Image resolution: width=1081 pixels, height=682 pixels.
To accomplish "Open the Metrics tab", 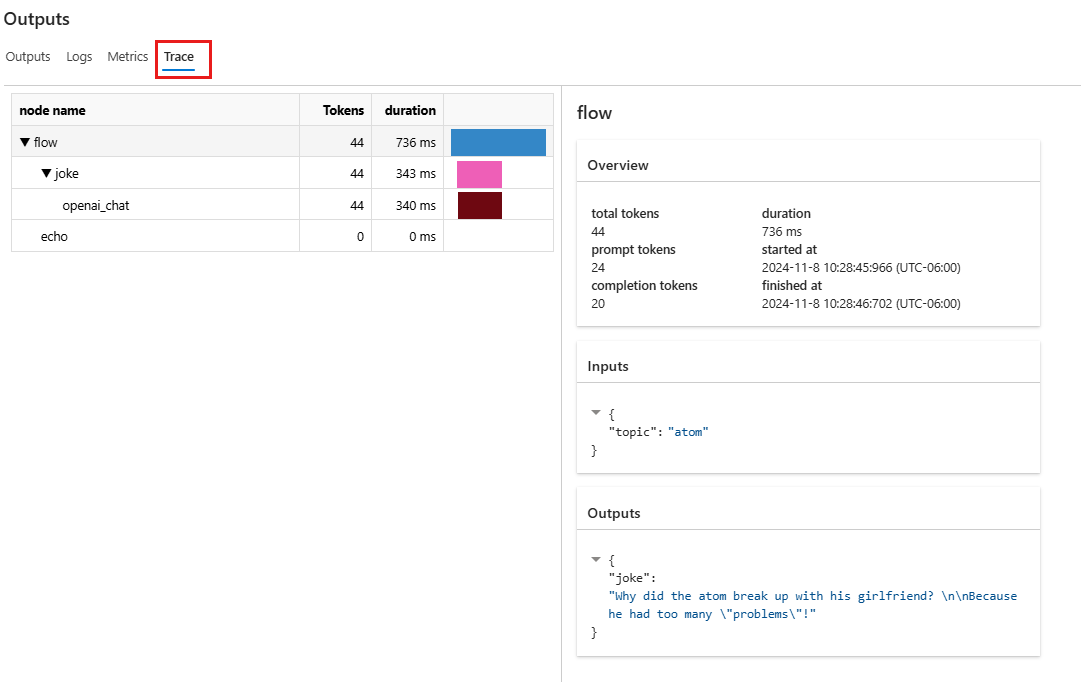I will tap(128, 57).
